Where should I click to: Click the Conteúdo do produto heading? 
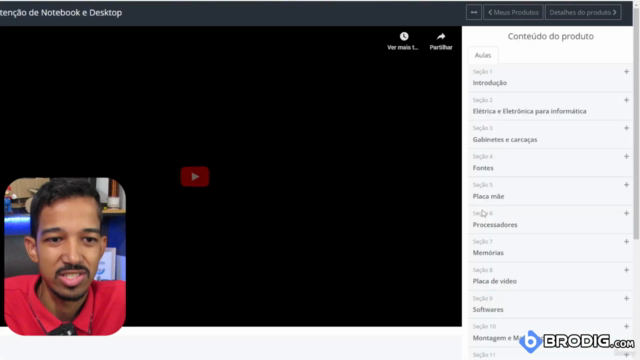(551, 36)
